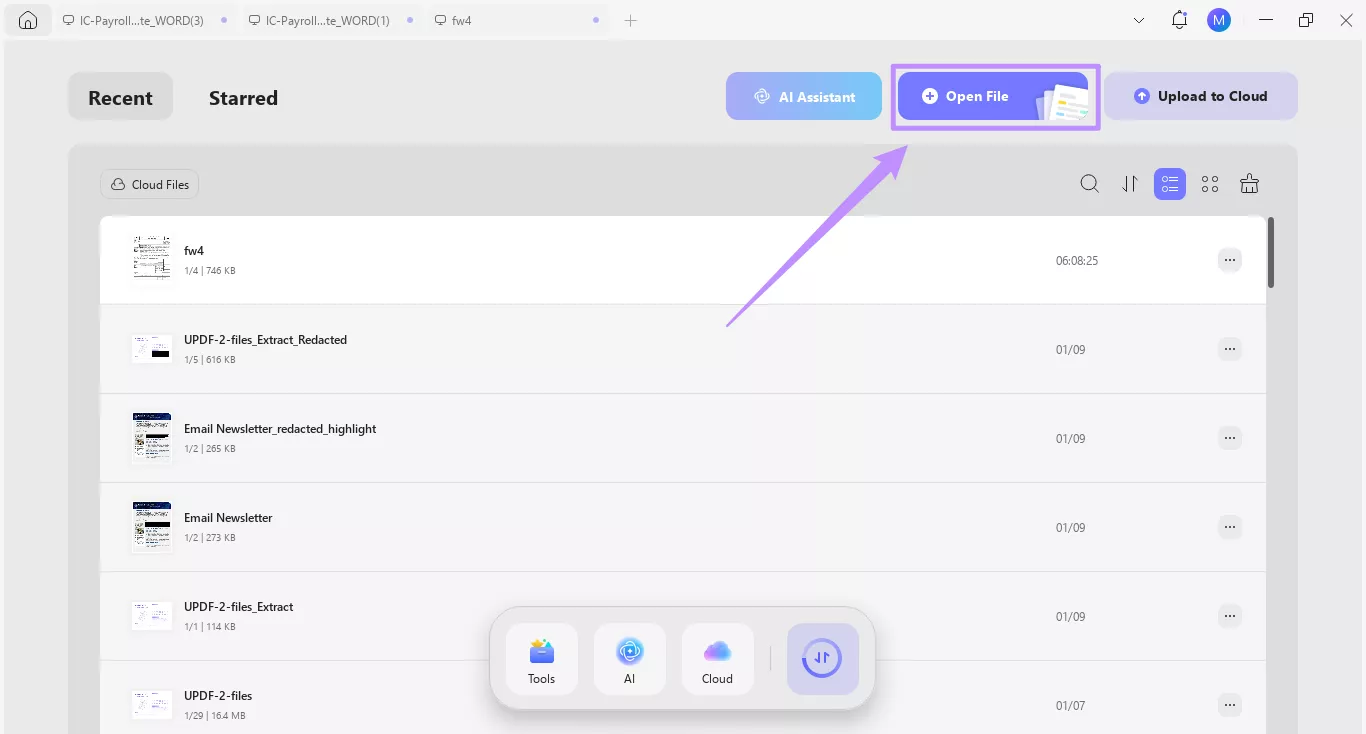
Task: Click Upload to Cloud
Action: click(x=1201, y=96)
